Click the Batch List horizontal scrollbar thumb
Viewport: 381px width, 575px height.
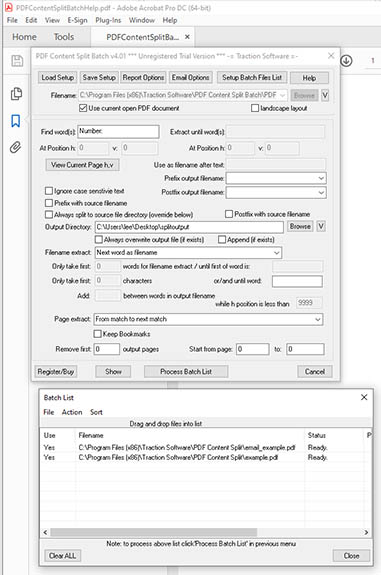click(x=154, y=532)
